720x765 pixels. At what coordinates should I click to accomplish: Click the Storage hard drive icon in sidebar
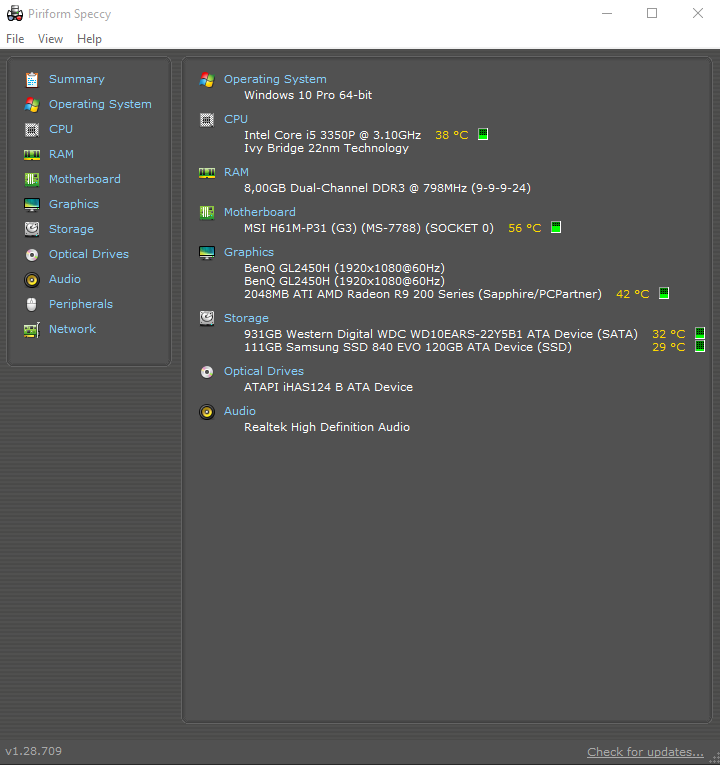pos(32,229)
